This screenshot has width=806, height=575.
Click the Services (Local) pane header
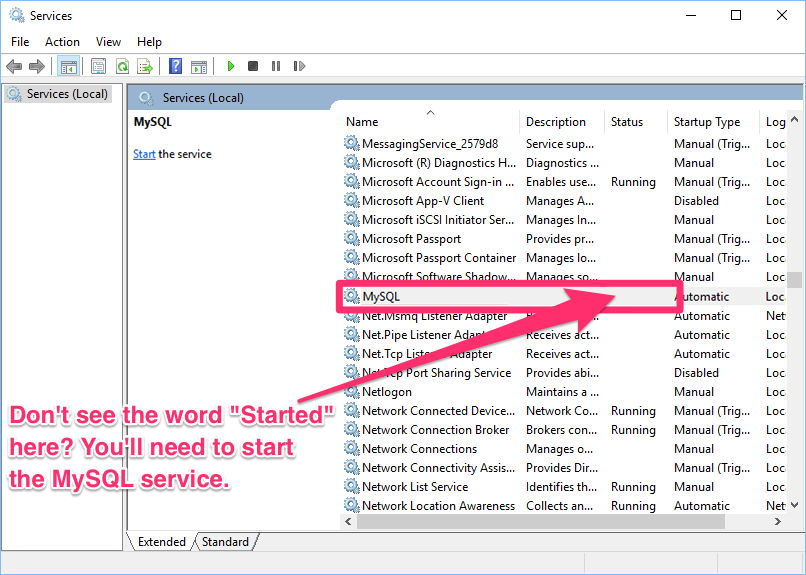click(x=203, y=98)
